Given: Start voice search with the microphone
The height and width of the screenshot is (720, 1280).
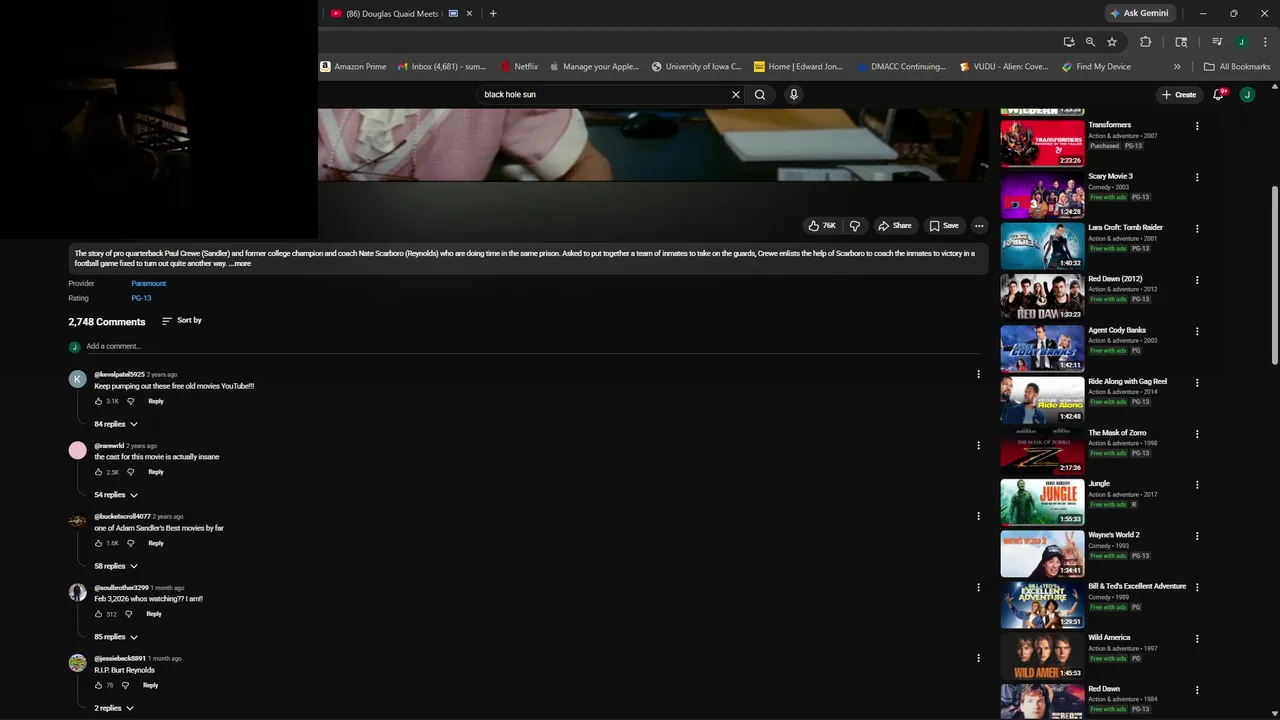Looking at the screenshot, I should (x=794, y=95).
